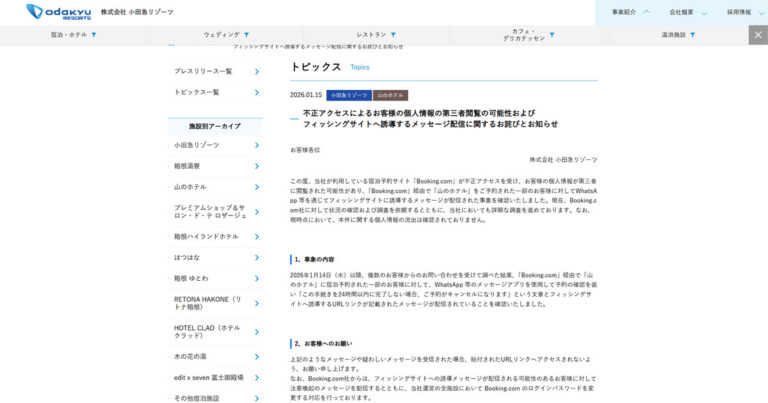Click arrow icon on トピックス一覧 row

point(257,92)
